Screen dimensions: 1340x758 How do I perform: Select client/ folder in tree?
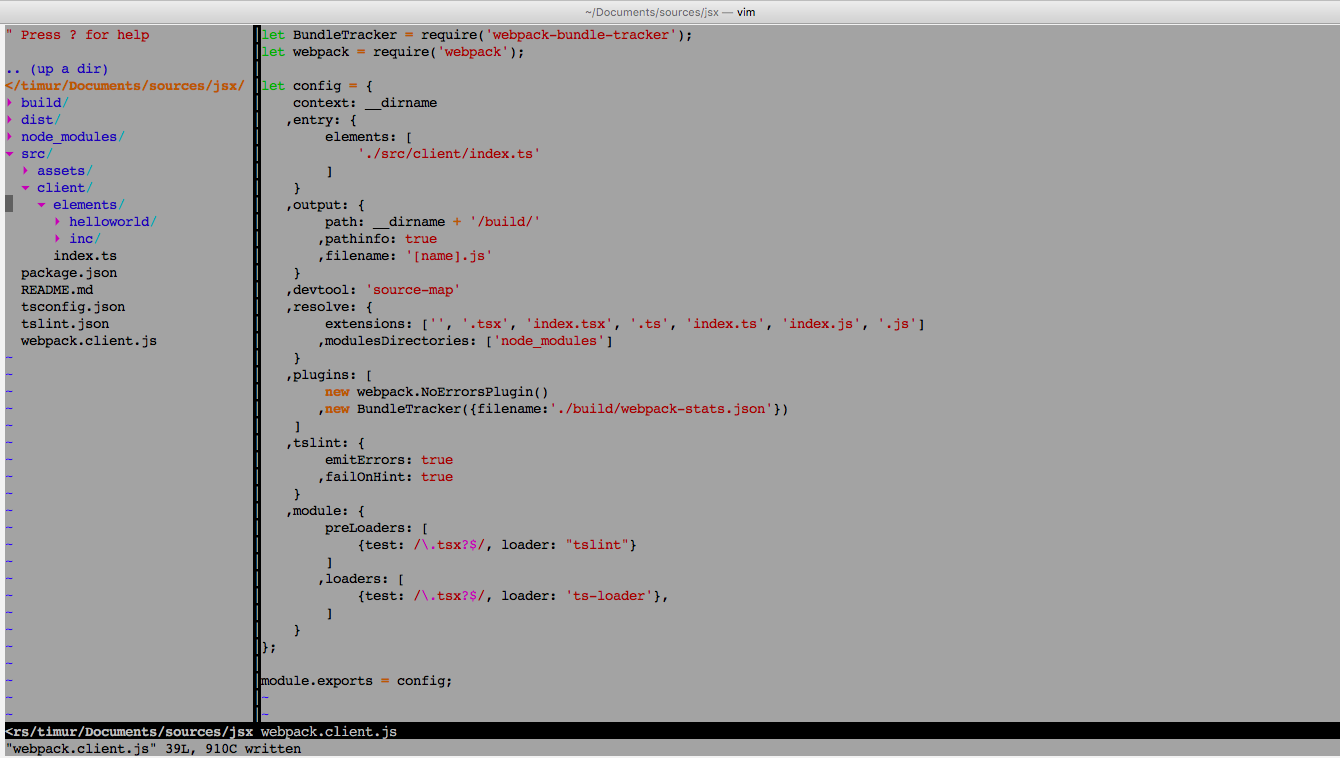[x=65, y=188]
